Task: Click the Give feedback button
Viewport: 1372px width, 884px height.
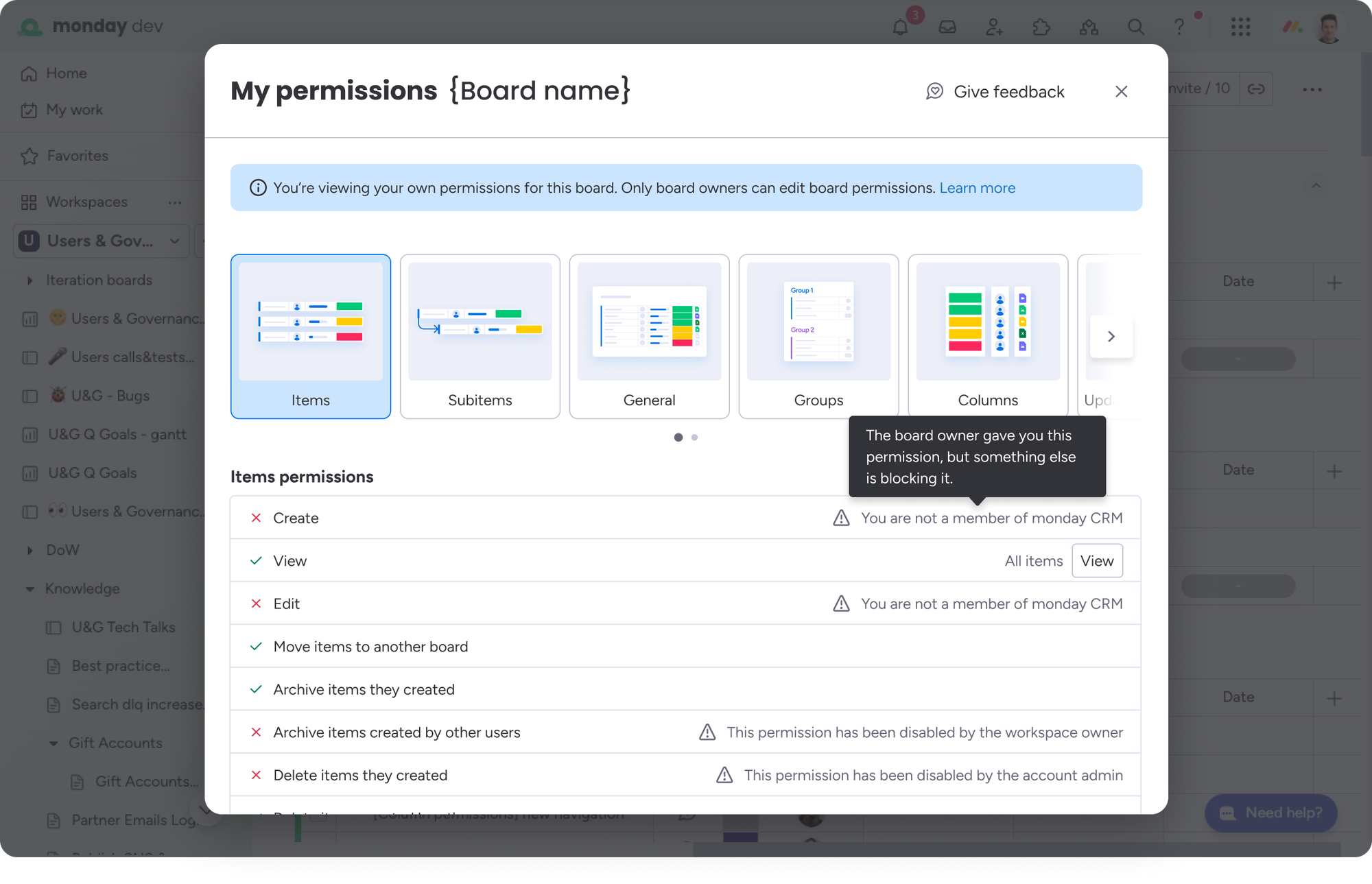Action: (x=995, y=91)
